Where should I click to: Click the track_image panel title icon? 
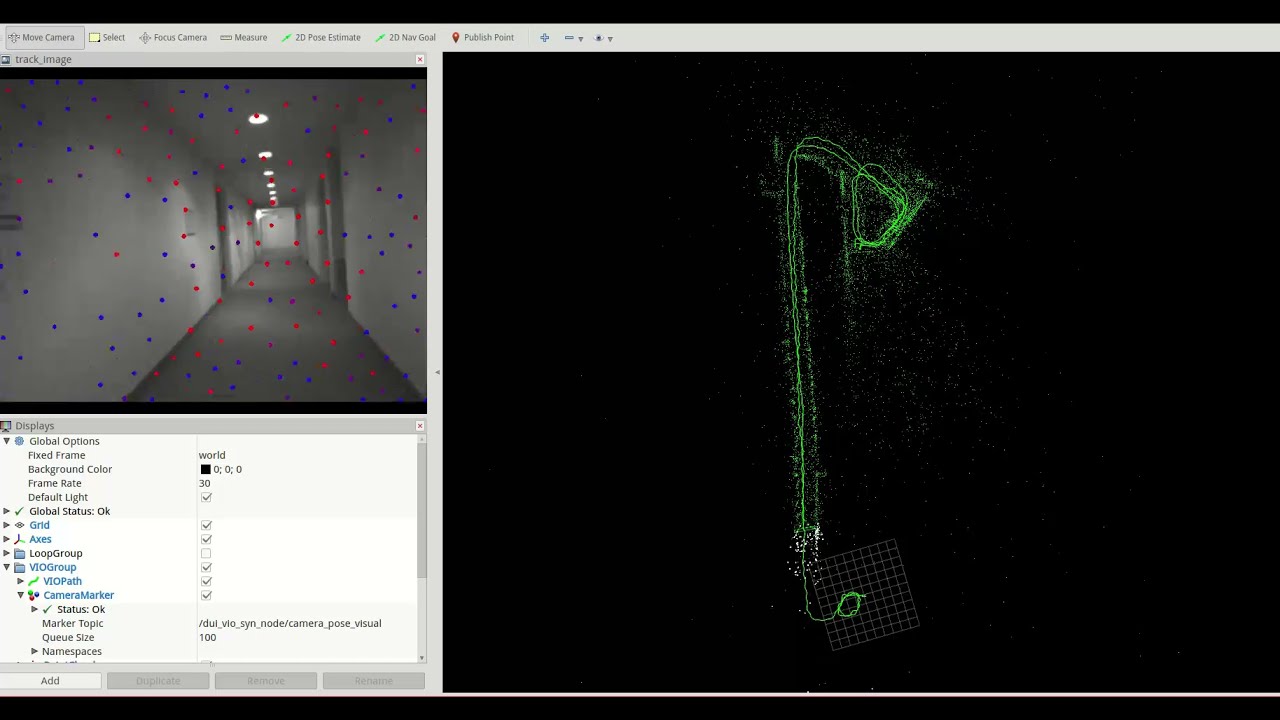tap(6, 60)
